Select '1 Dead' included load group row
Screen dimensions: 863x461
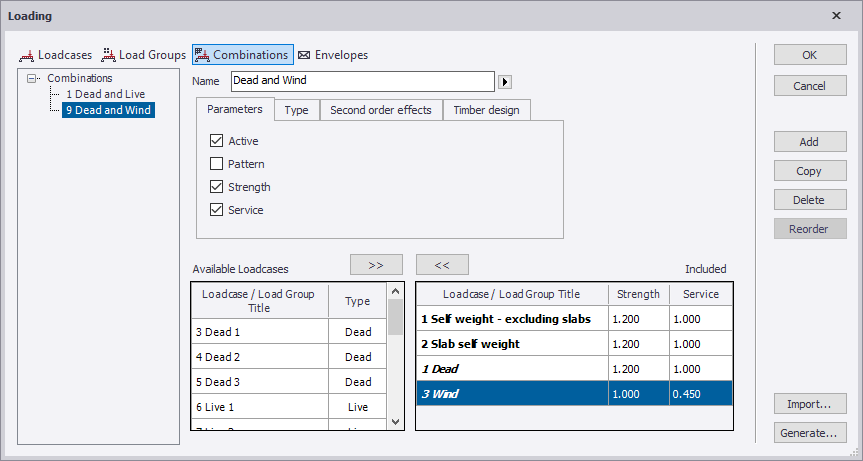click(575, 369)
